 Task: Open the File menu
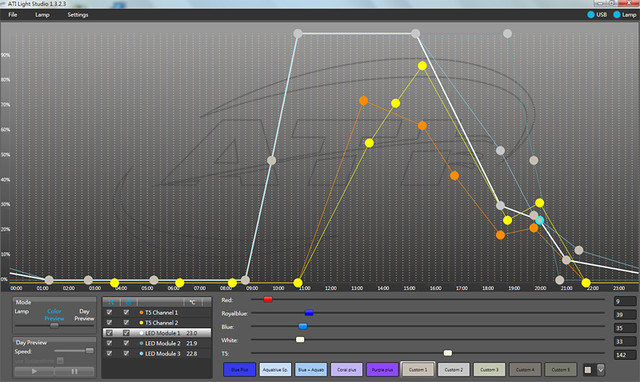pyautogui.click(x=13, y=15)
